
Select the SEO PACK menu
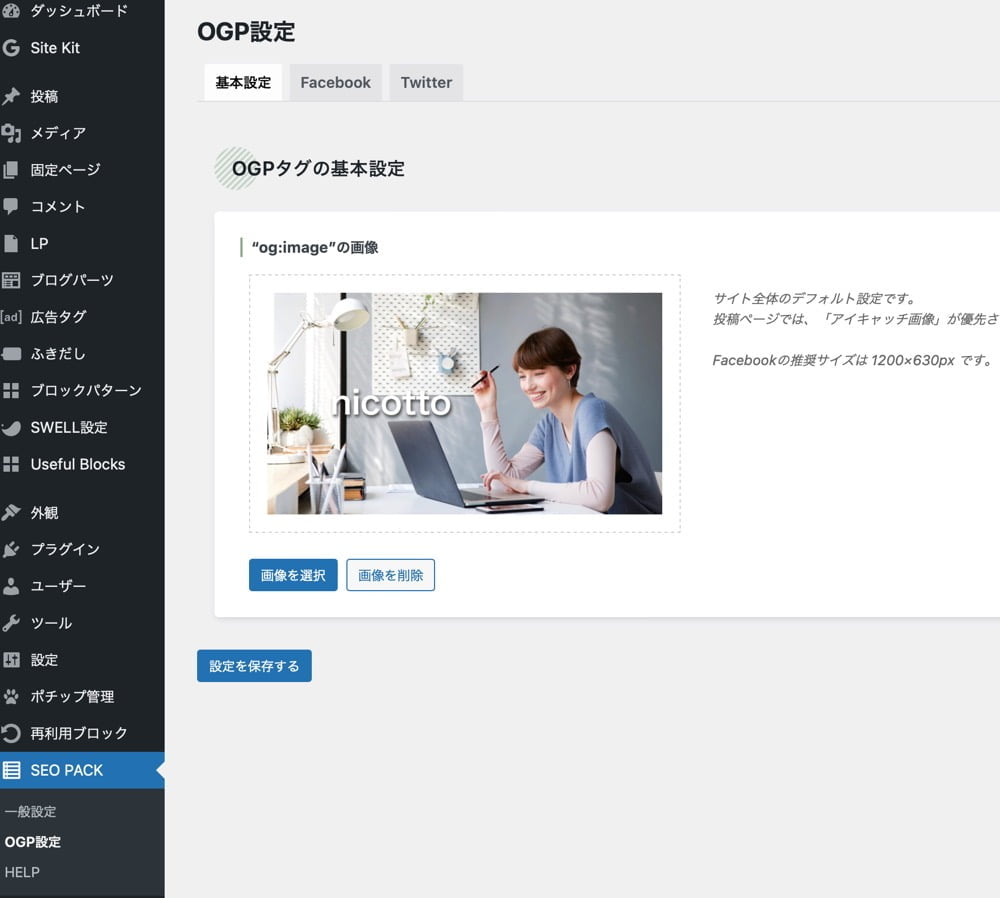[82, 770]
